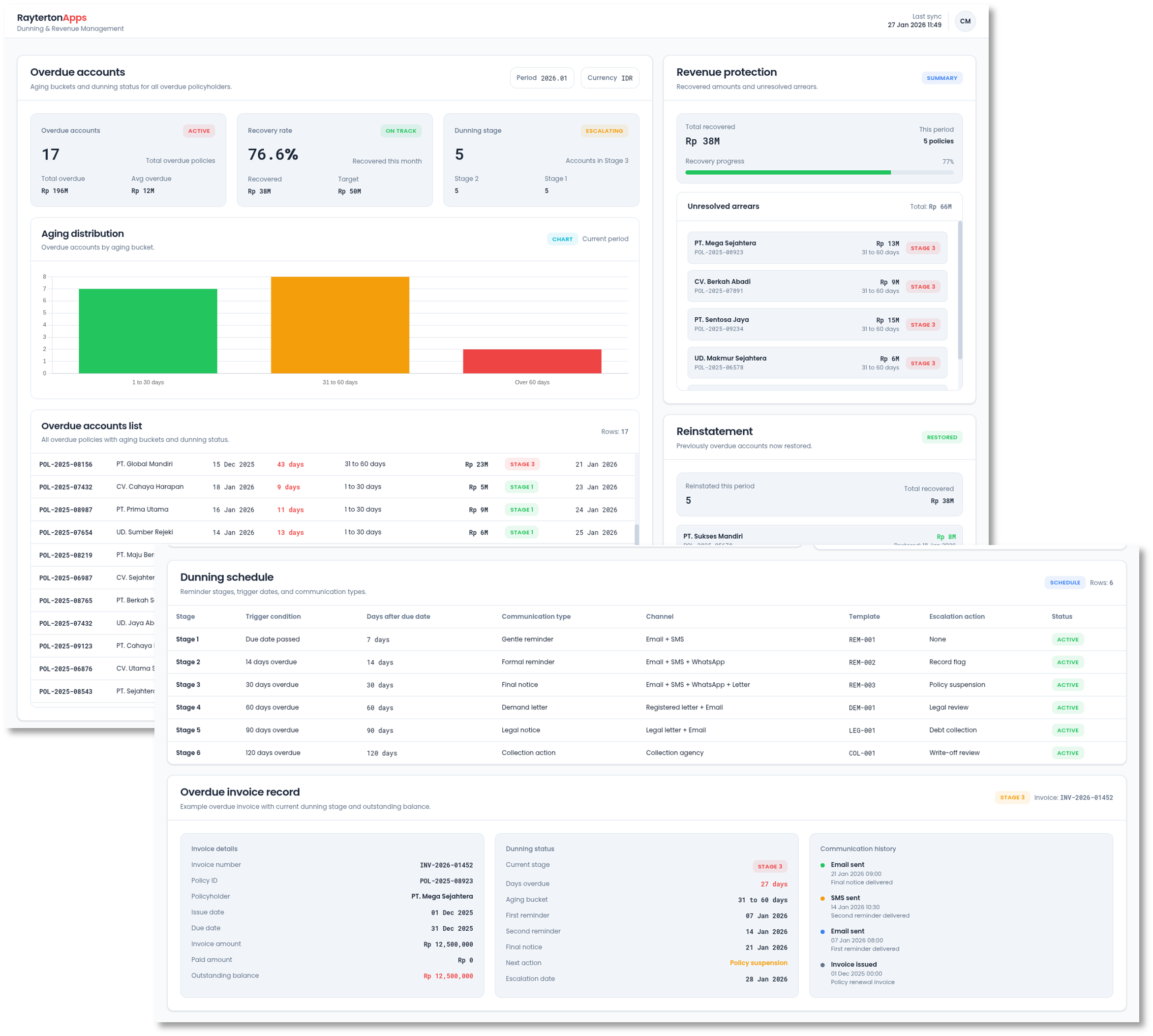
Task: Toggle the ACTIVE status for Stage 1
Action: (x=1067, y=639)
